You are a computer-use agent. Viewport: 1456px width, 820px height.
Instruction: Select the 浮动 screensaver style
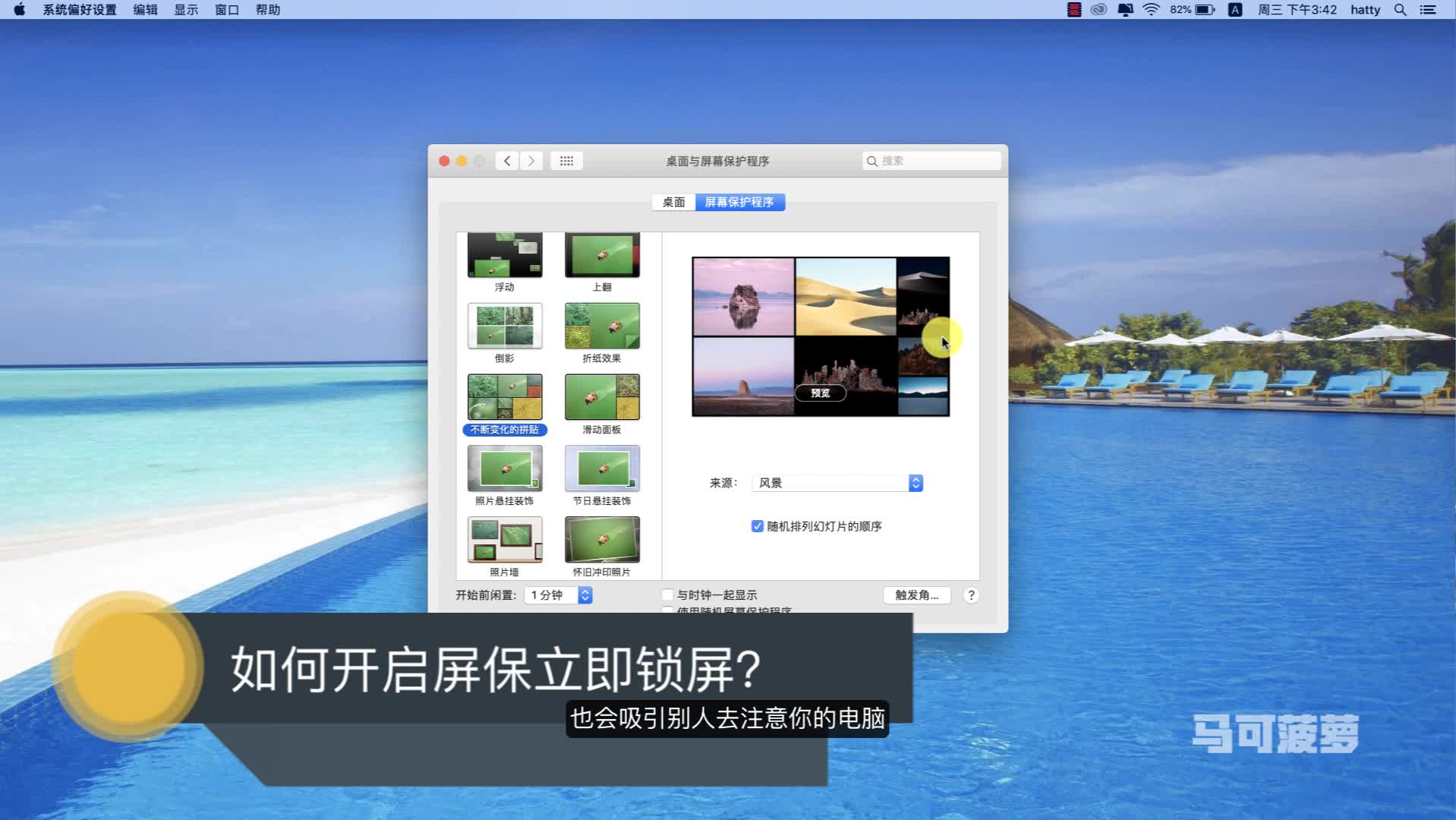click(x=504, y=255)
